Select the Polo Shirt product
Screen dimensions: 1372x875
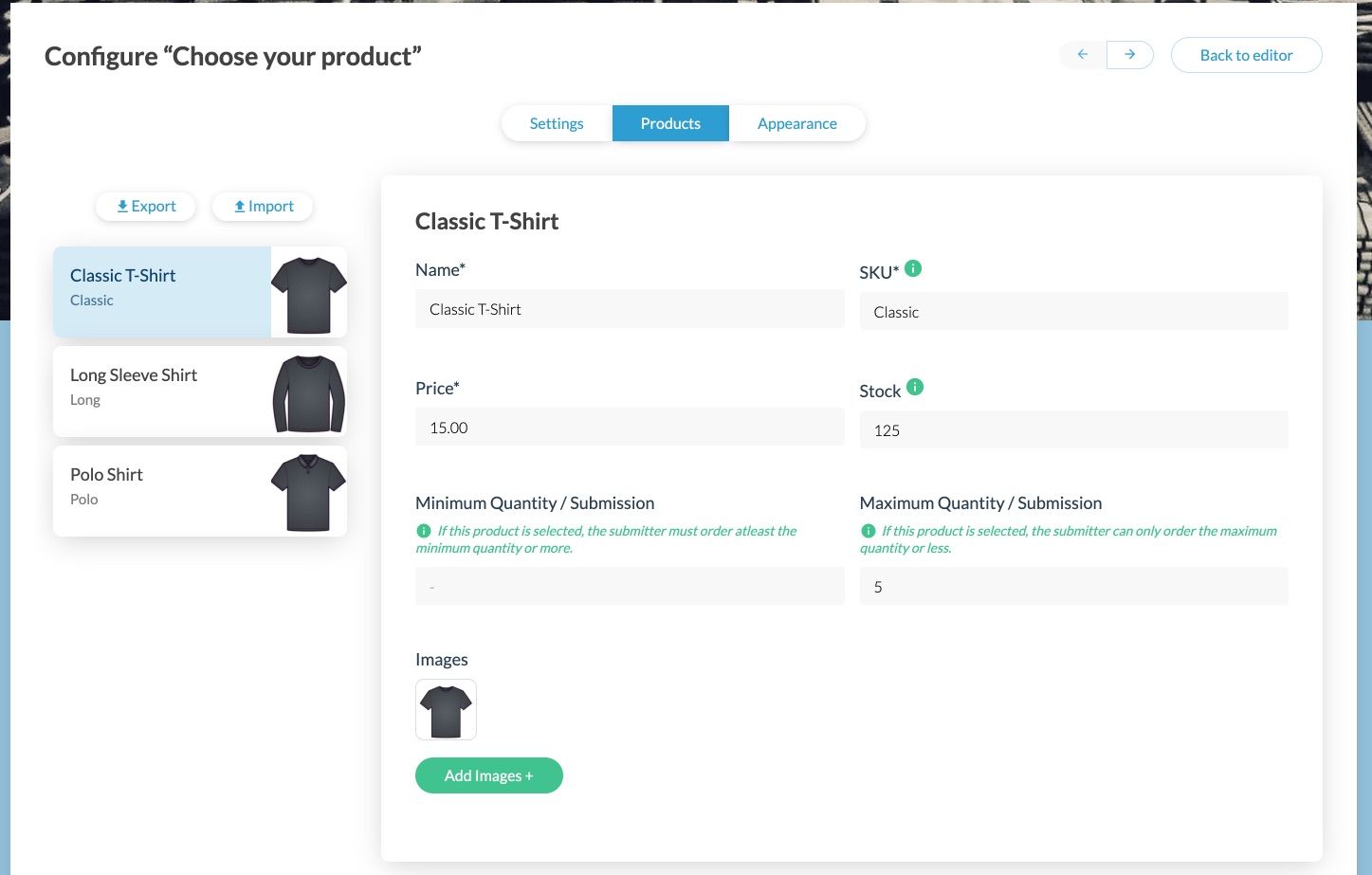point(200,491)
